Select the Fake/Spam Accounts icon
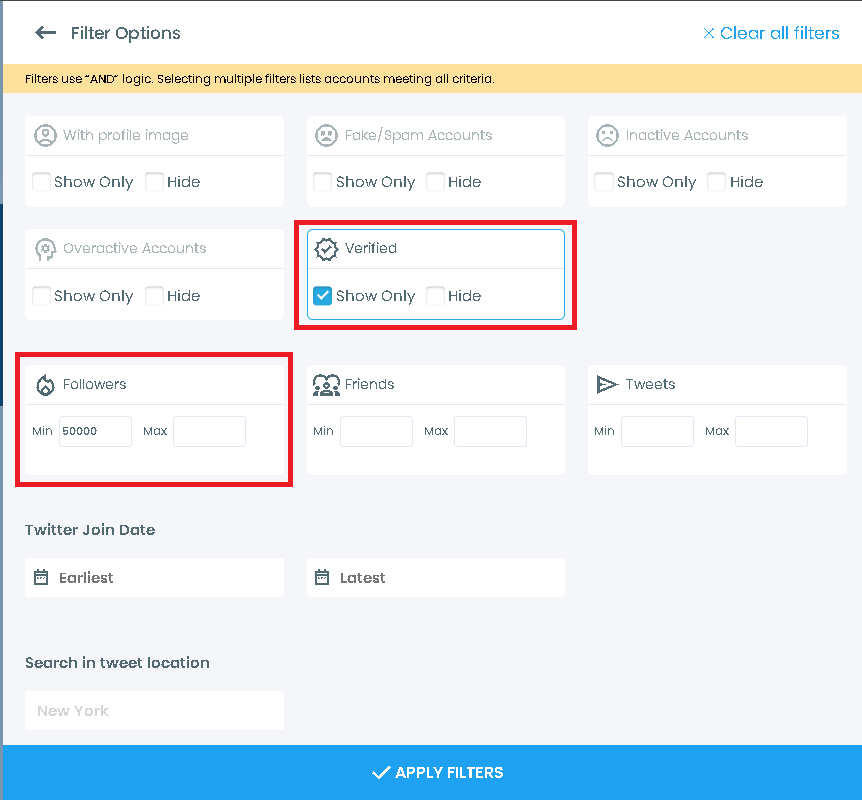Screen dimensions: 862x800 click(327, 135)
